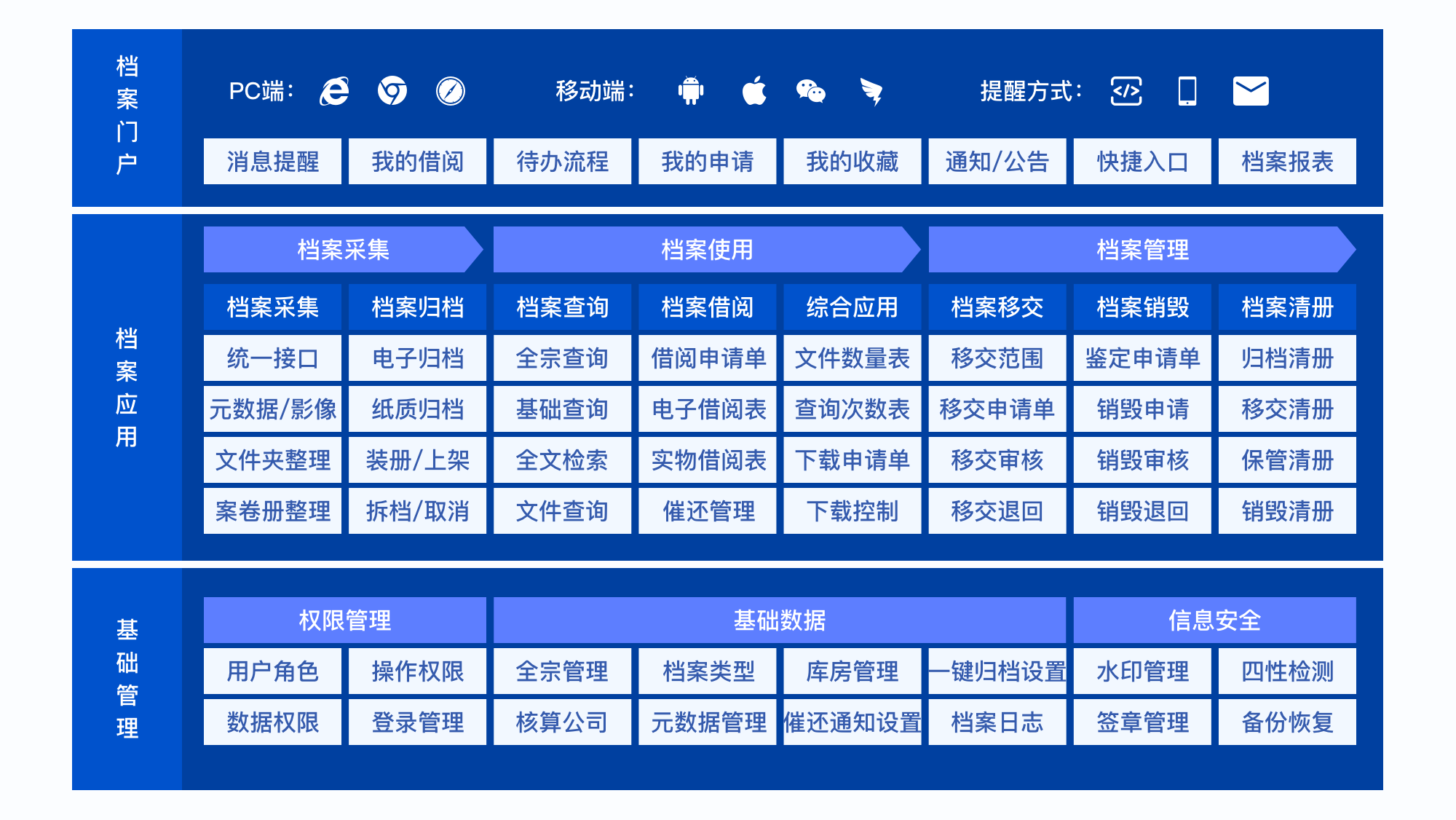1456x820 pixels.
Task: Click the 用户角色 cell
Action: tap(272, 671)
